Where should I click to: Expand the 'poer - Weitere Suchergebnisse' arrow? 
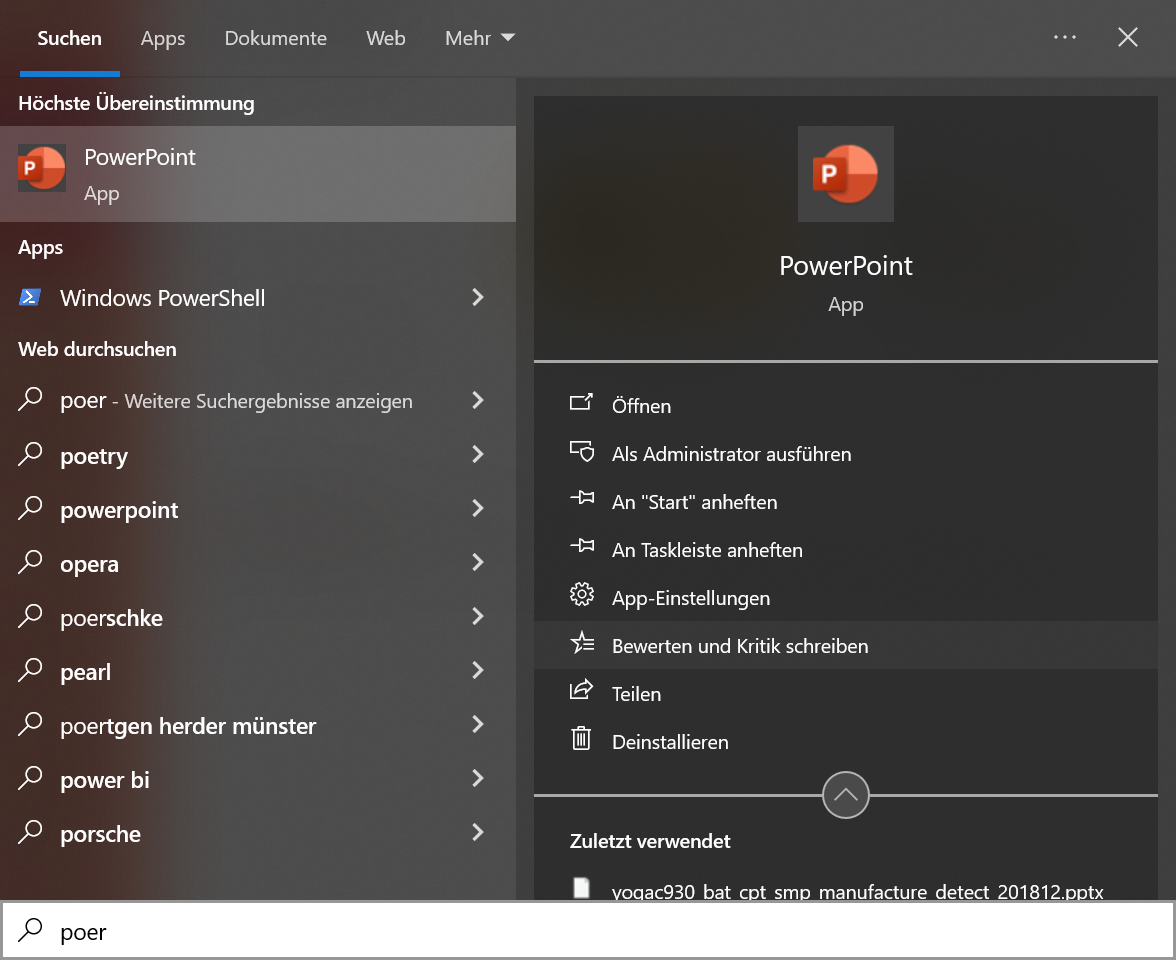coord(478,400)
